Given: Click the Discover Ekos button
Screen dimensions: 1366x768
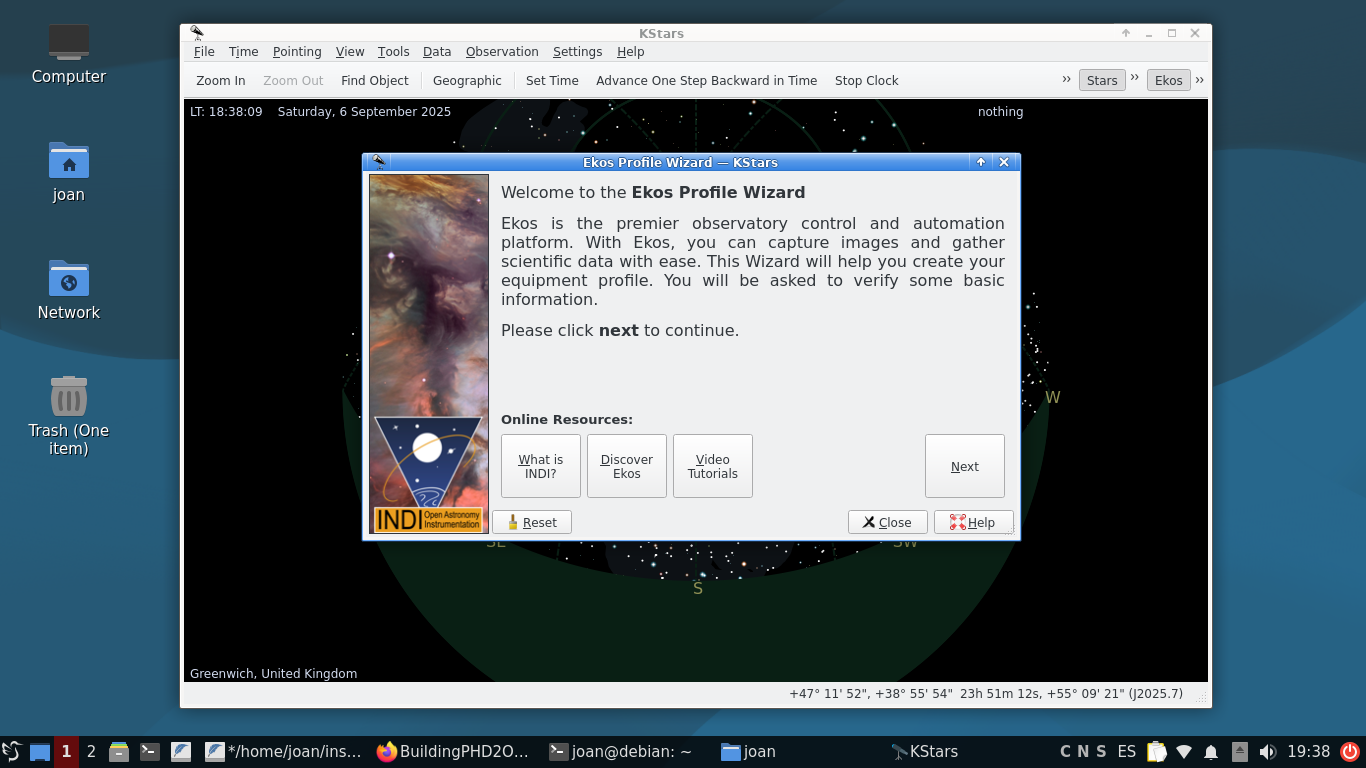Looking at the screenshot, I should tap(626, 466).
